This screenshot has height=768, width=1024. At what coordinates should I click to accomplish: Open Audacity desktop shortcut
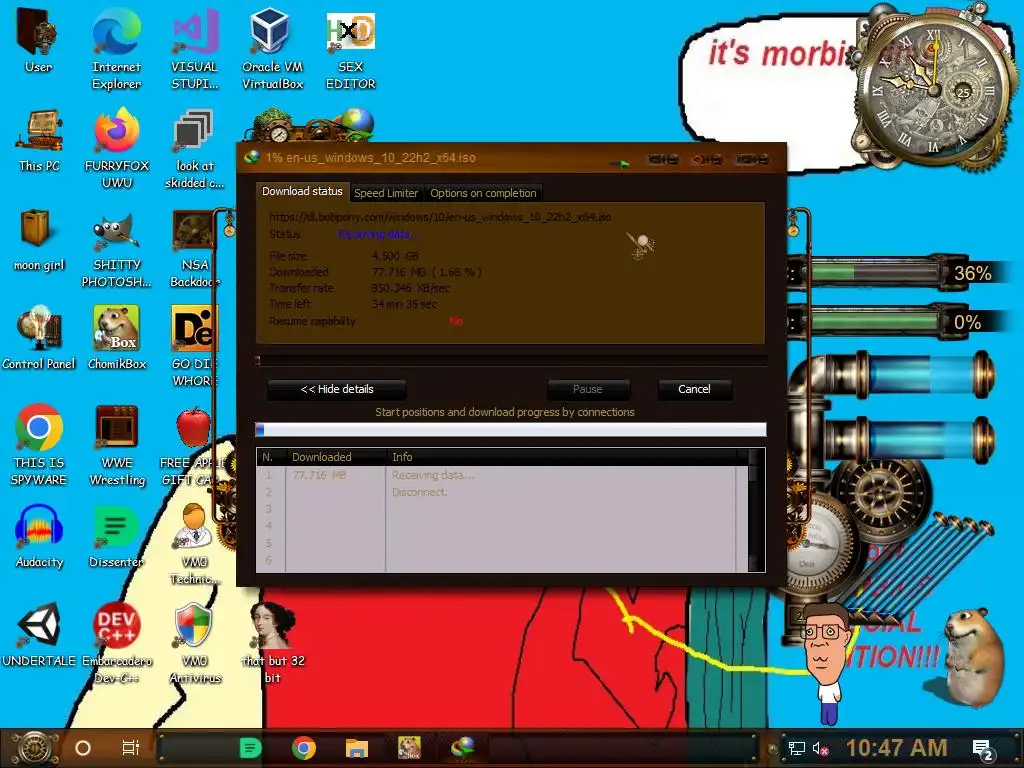(x=39, y=537)
